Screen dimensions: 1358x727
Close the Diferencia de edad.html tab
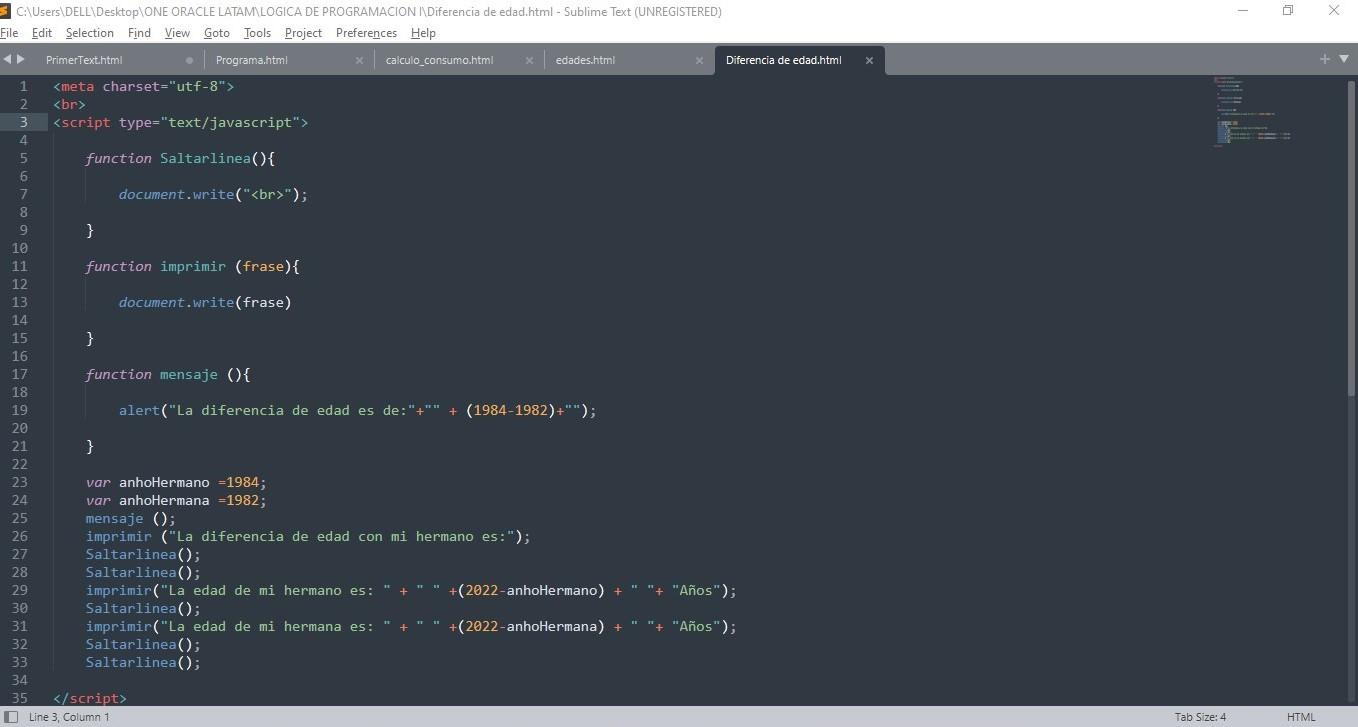pyautogui.click(x=869, y=60)
